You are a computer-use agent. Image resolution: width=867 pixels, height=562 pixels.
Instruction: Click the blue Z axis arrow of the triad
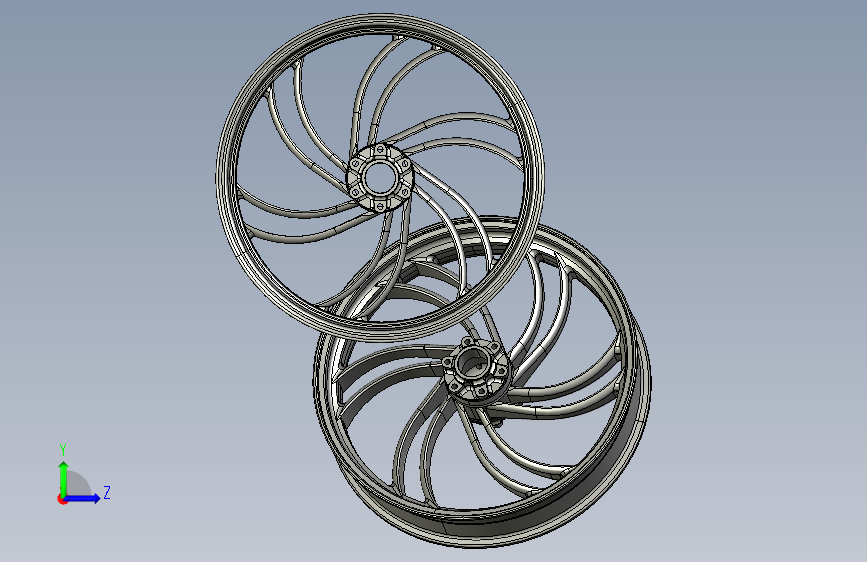click(82, 498)
